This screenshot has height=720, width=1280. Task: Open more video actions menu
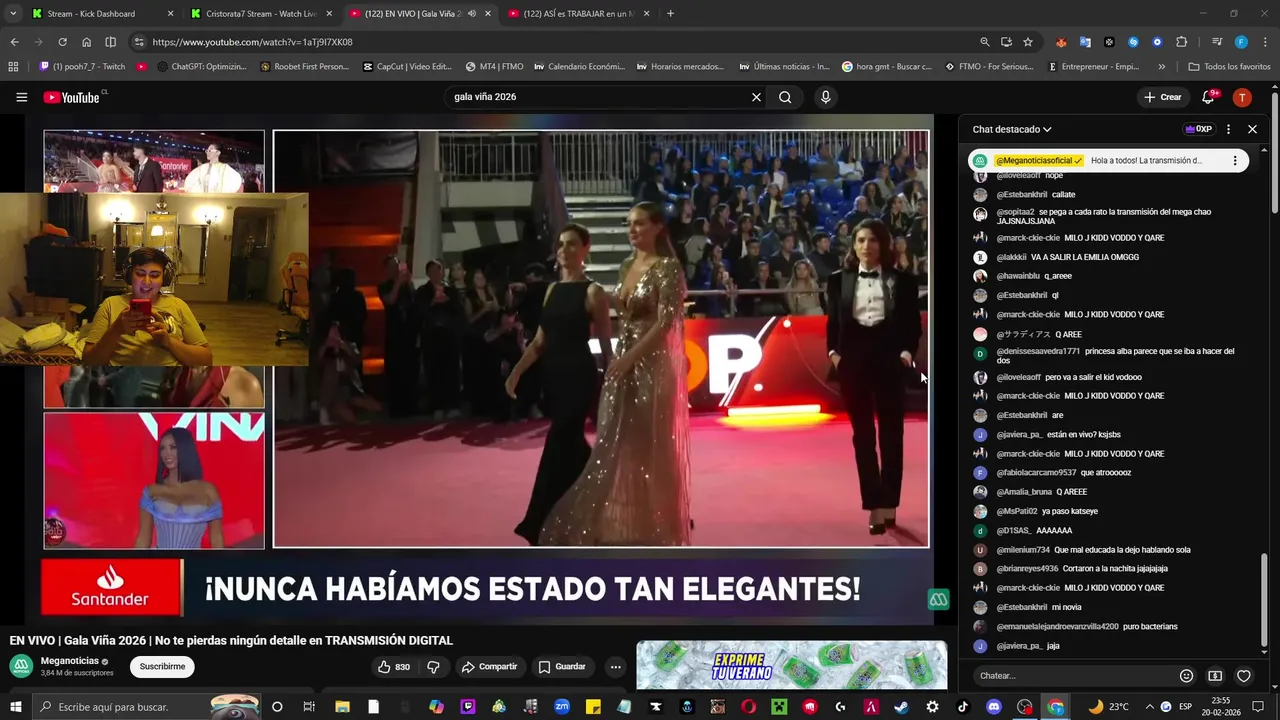(615, 667)
